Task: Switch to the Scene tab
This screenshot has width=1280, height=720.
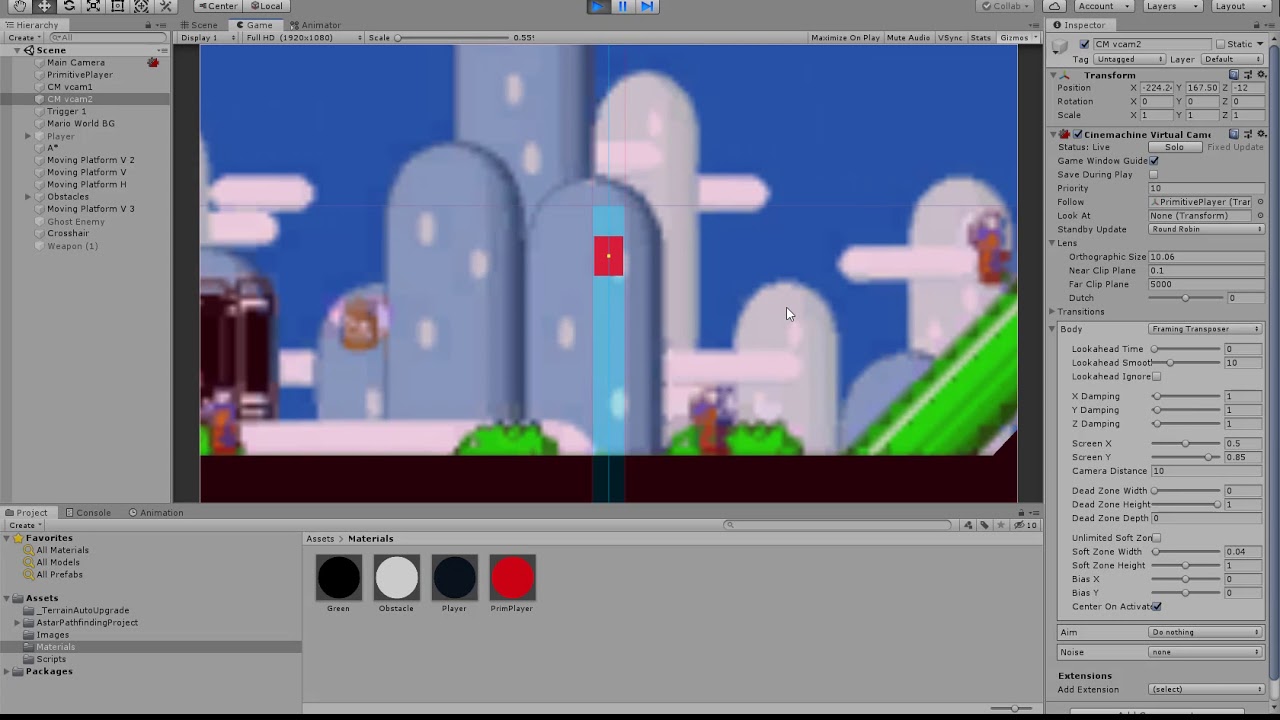Action: [x=198, y=25]
